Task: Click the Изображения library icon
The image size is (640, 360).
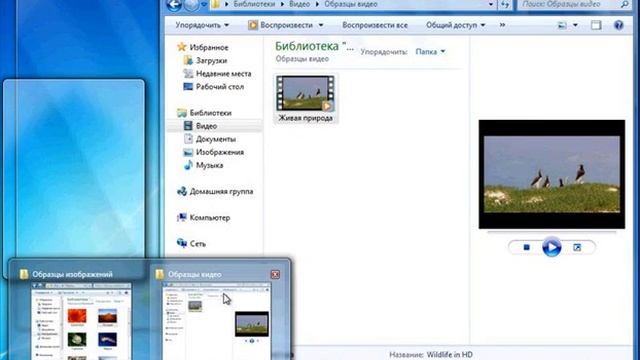Action: pos(188,152)
